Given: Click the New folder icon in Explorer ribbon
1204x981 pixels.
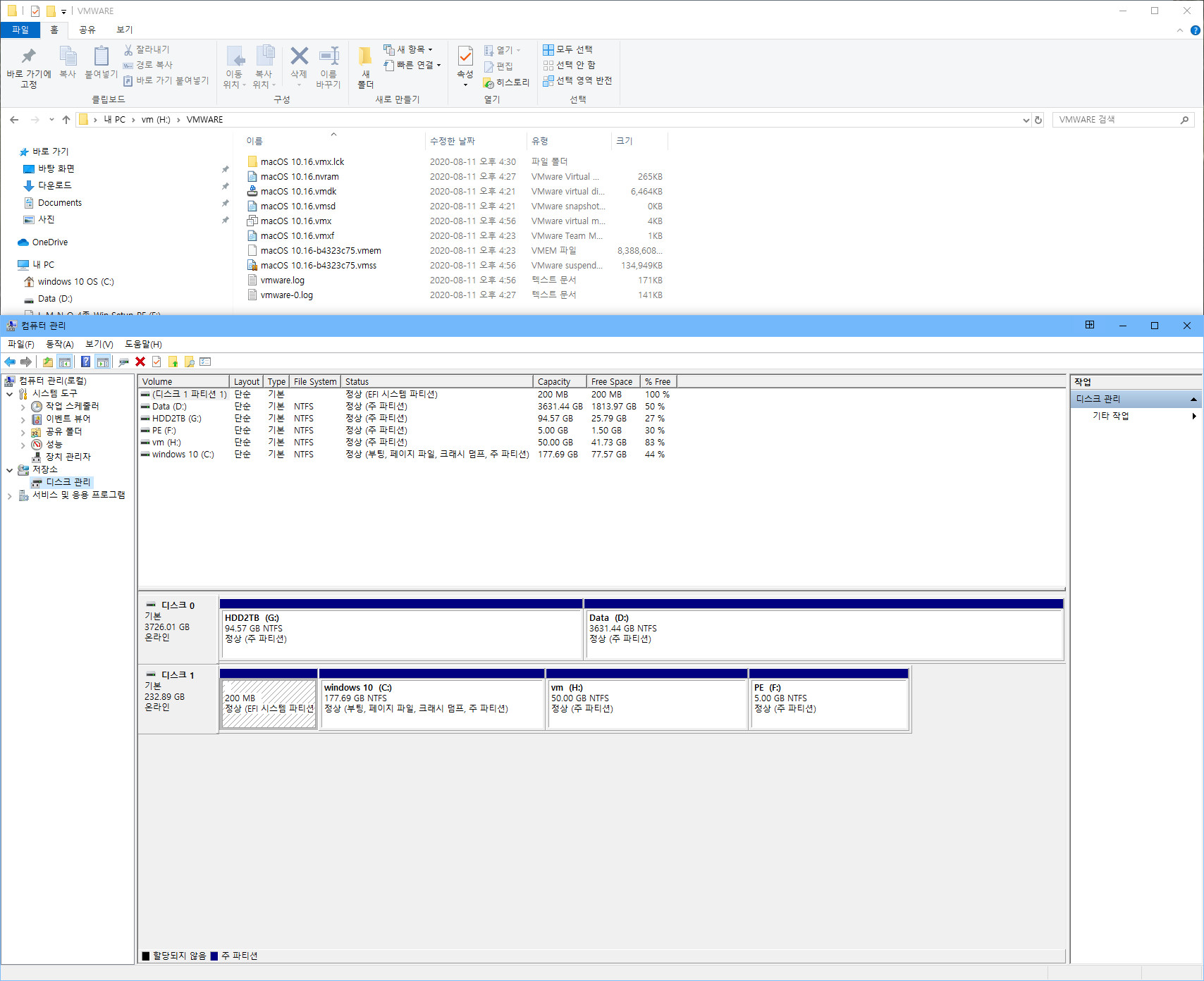Looking at the screenshot, I should click(x=365, y=56).
